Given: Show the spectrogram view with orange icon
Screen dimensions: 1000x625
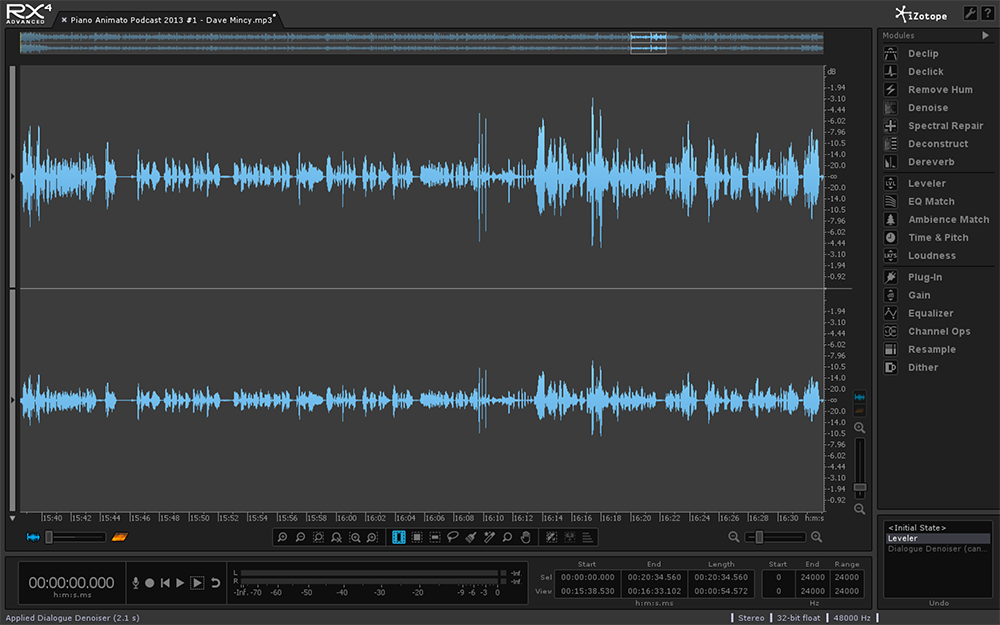Looking at the screenshot, I should point(120,538).
